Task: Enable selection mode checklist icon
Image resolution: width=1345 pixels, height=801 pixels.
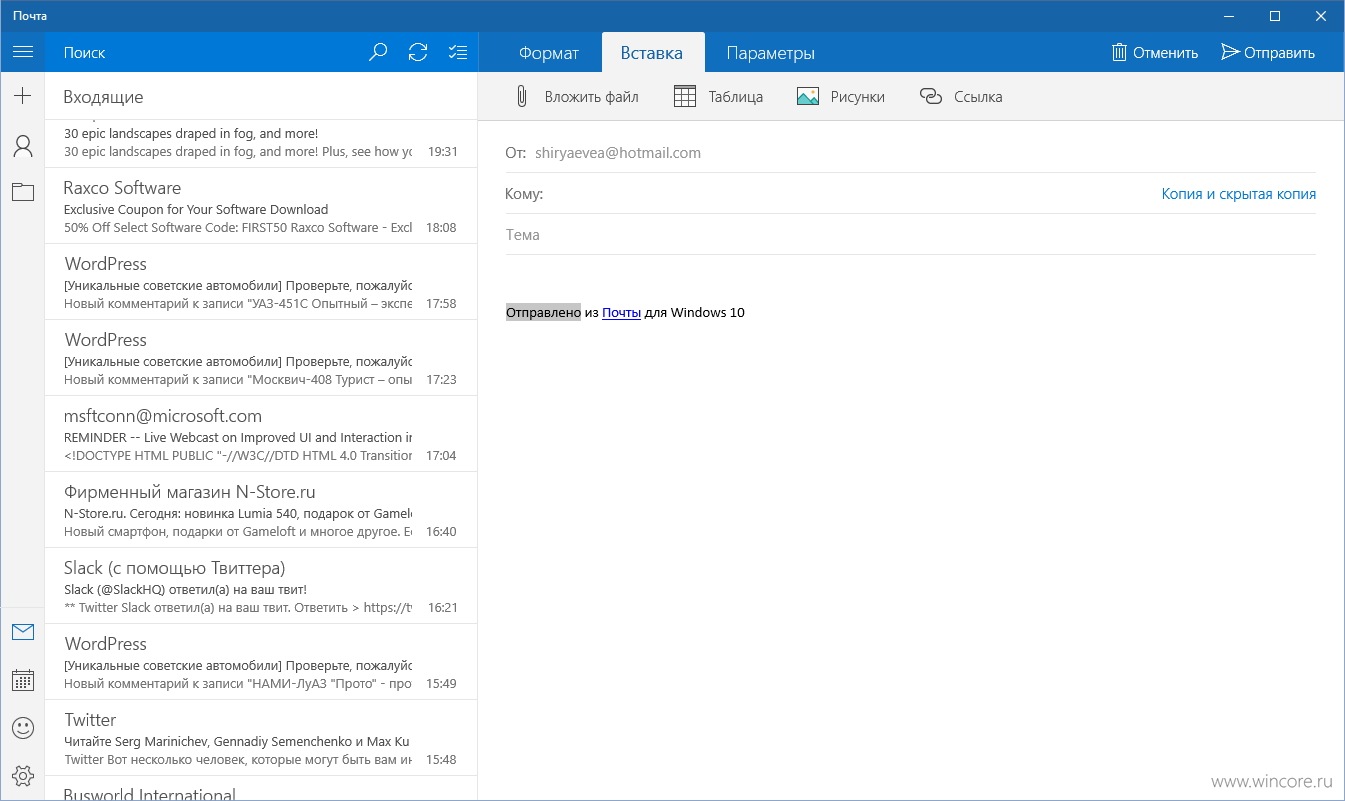Action: click(x=458, y=52)
